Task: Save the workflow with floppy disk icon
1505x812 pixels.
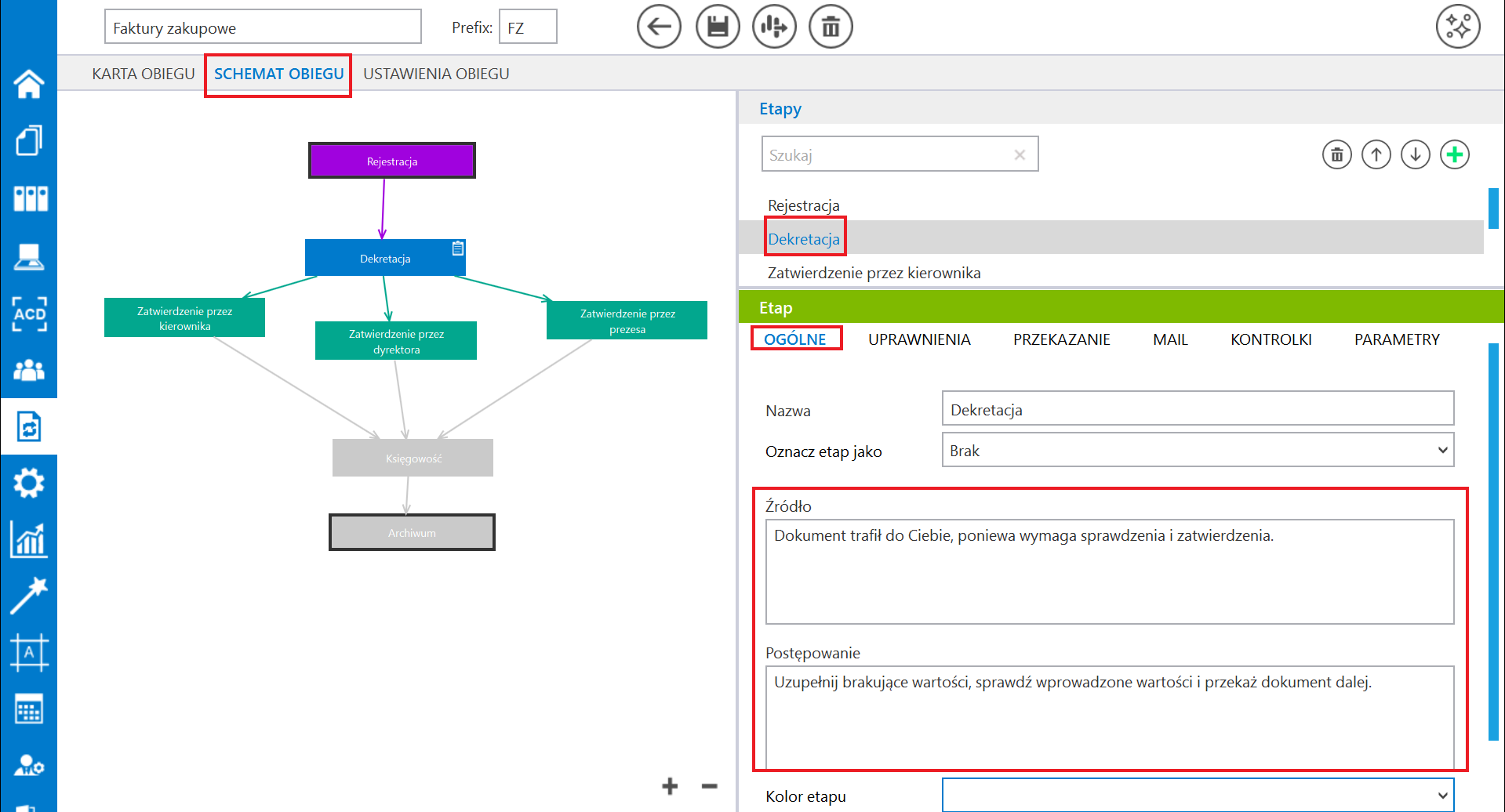Action: 718,27
